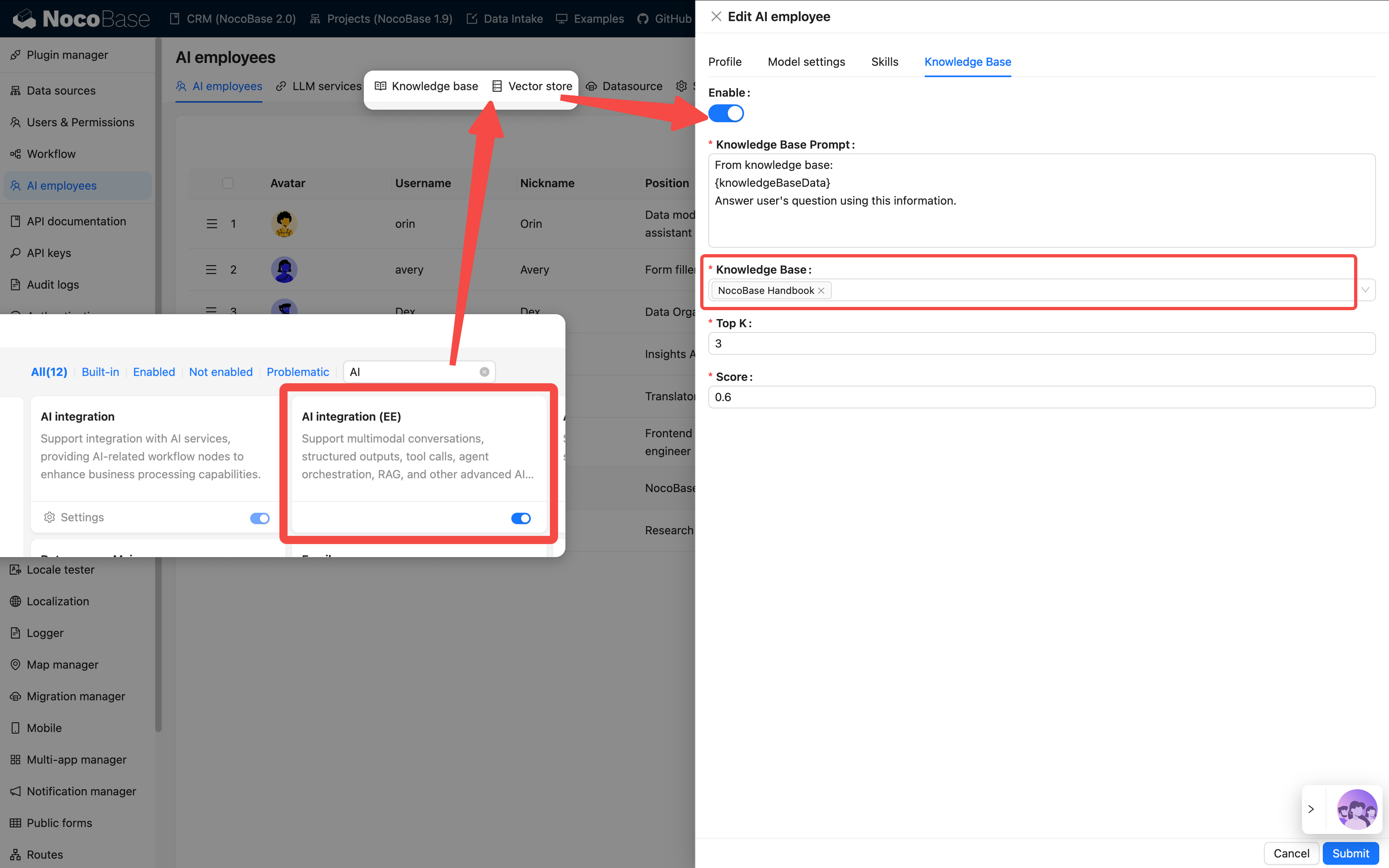This screenshot has height=868, width=1389.
Task: Switch to the Model settings tab
Action: (806, 61)
